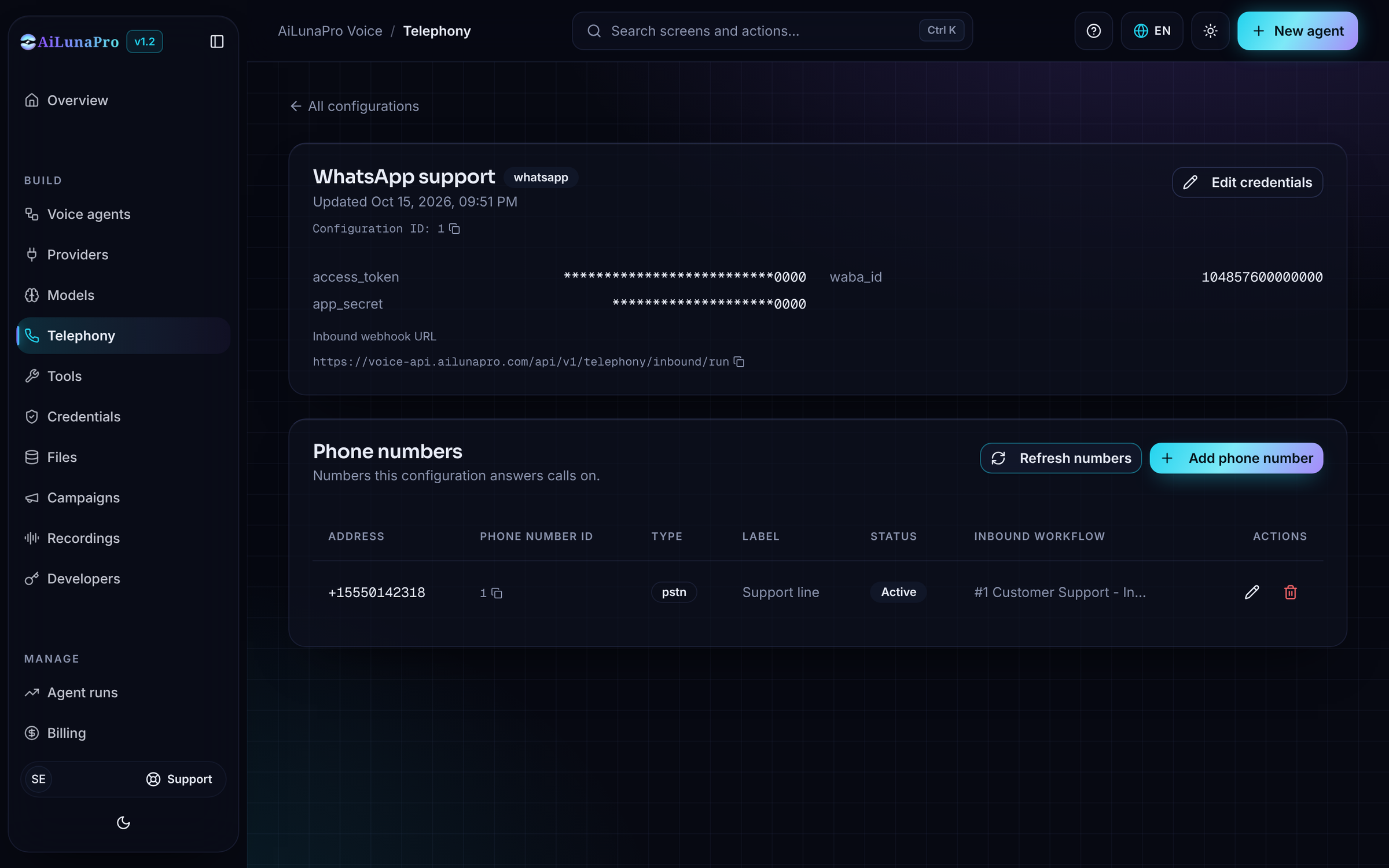Click AiLunaPro Voice breadcrumb
This screenshot has width=1389, height=868.
tap(330, 31)
